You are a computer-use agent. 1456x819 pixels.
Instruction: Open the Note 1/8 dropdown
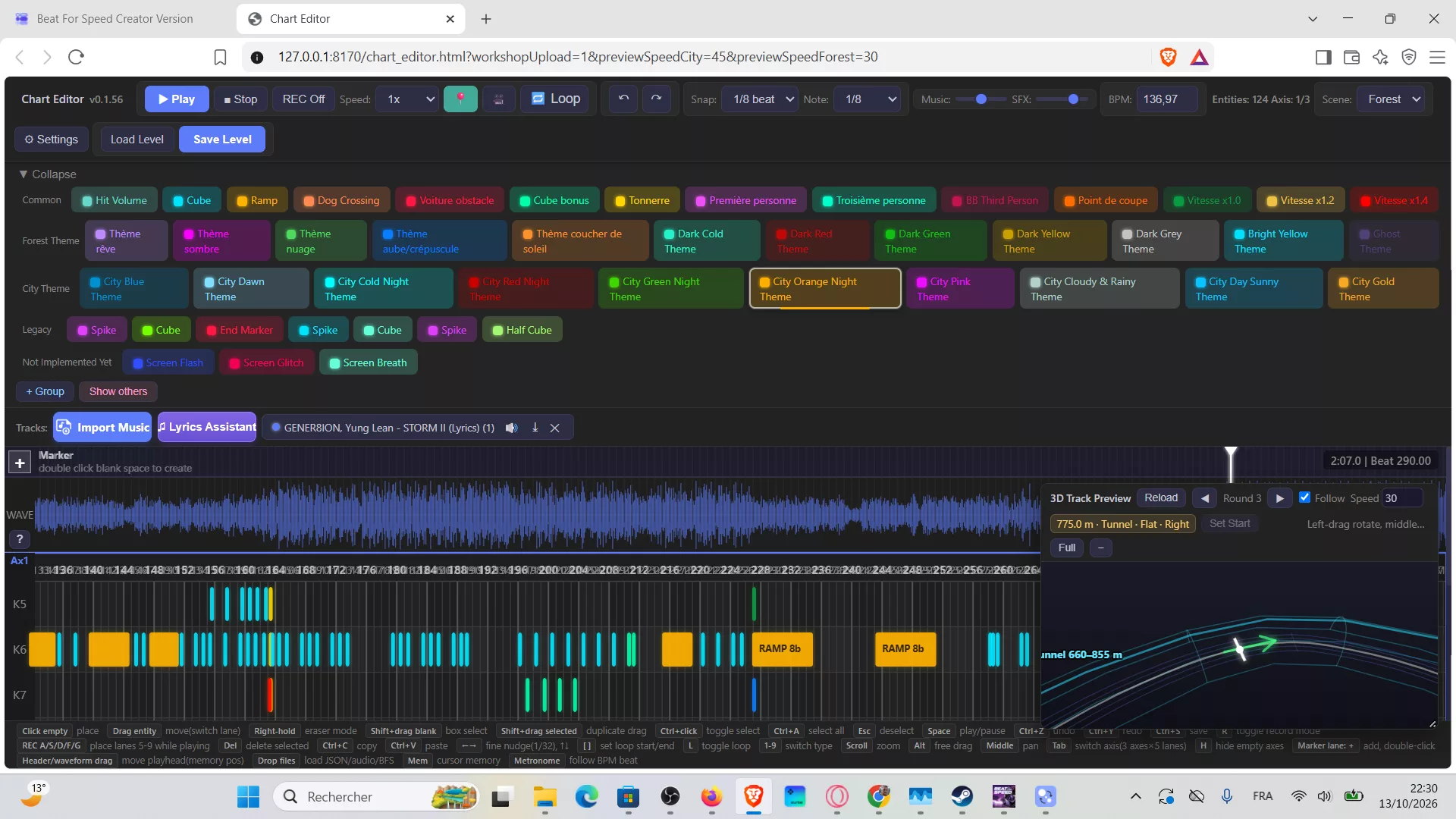(868, 99)
